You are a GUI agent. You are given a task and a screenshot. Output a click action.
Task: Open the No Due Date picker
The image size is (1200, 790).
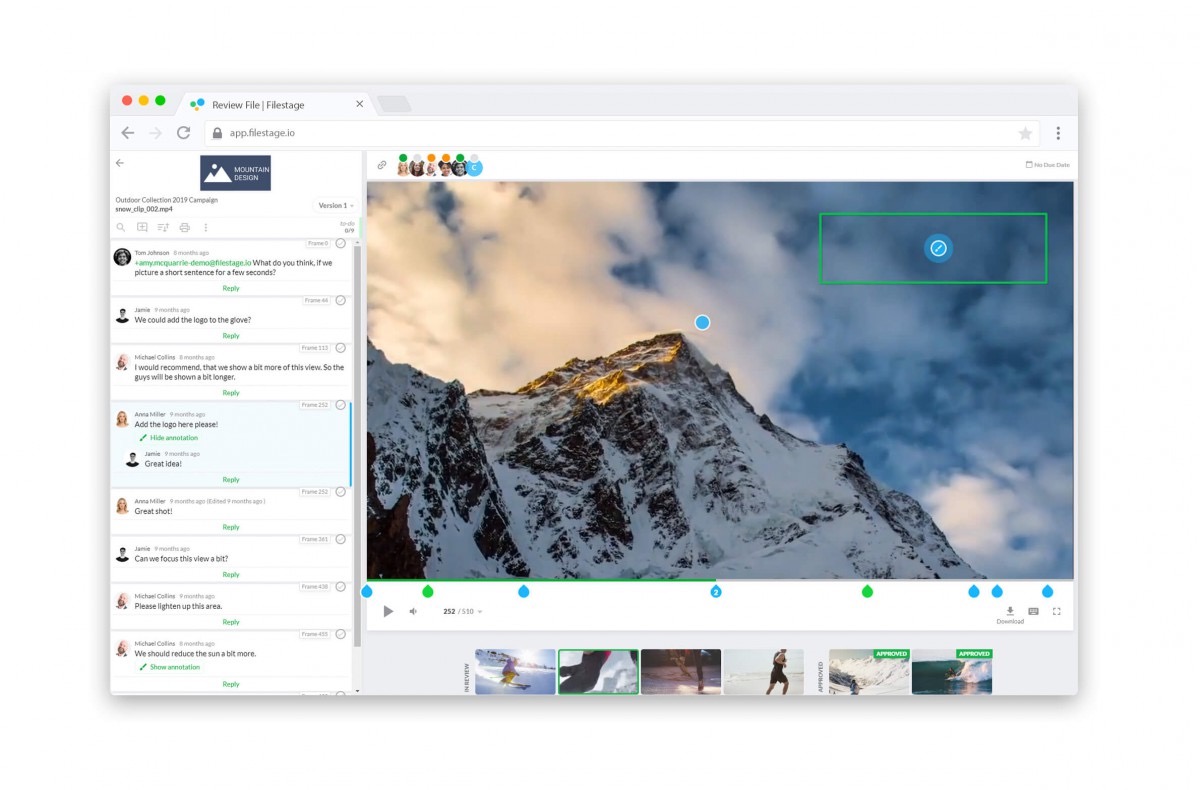click(x=1048, y=164)
